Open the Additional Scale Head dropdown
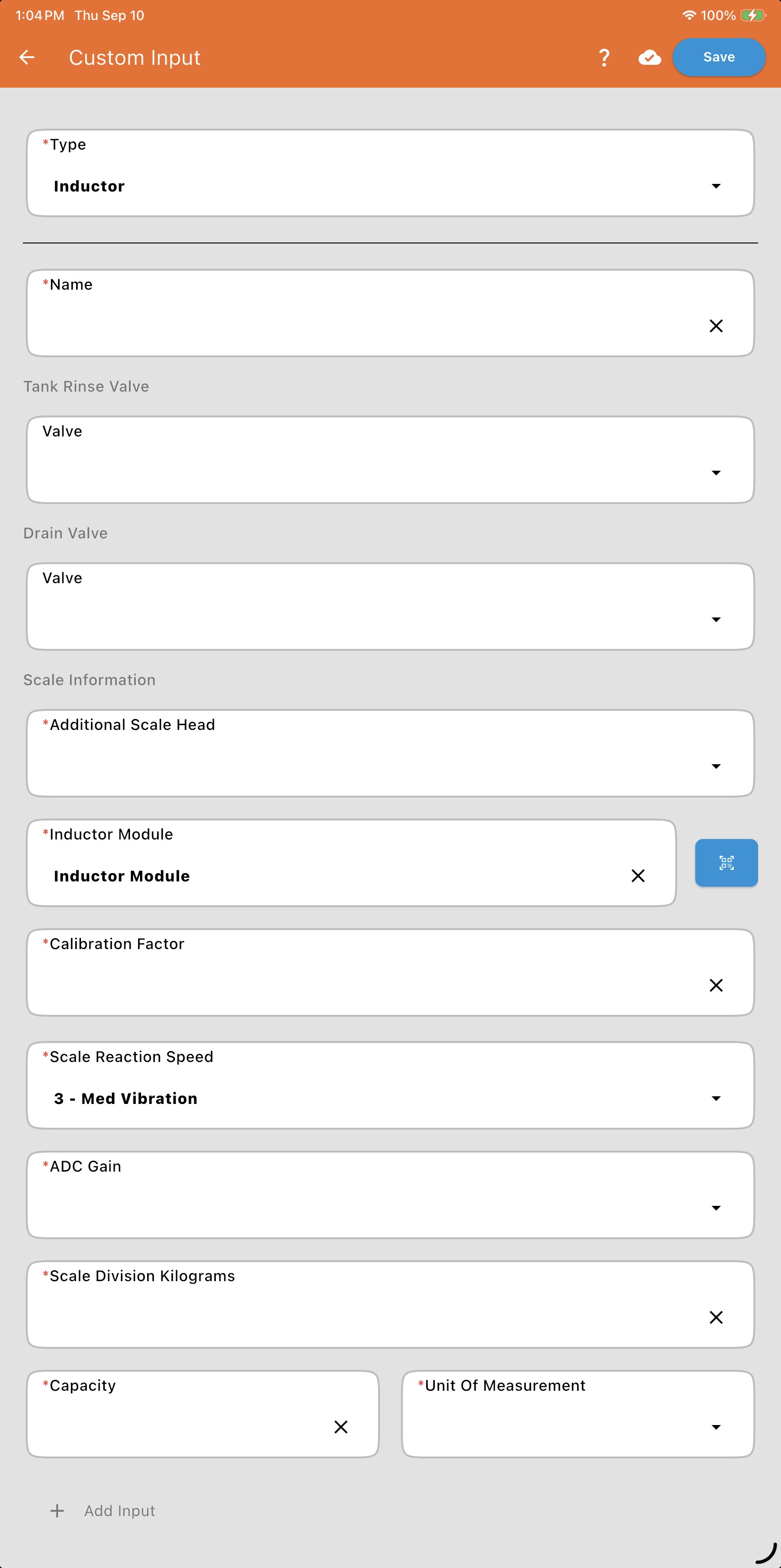The image size is (781, 1568). coord(390,753)
